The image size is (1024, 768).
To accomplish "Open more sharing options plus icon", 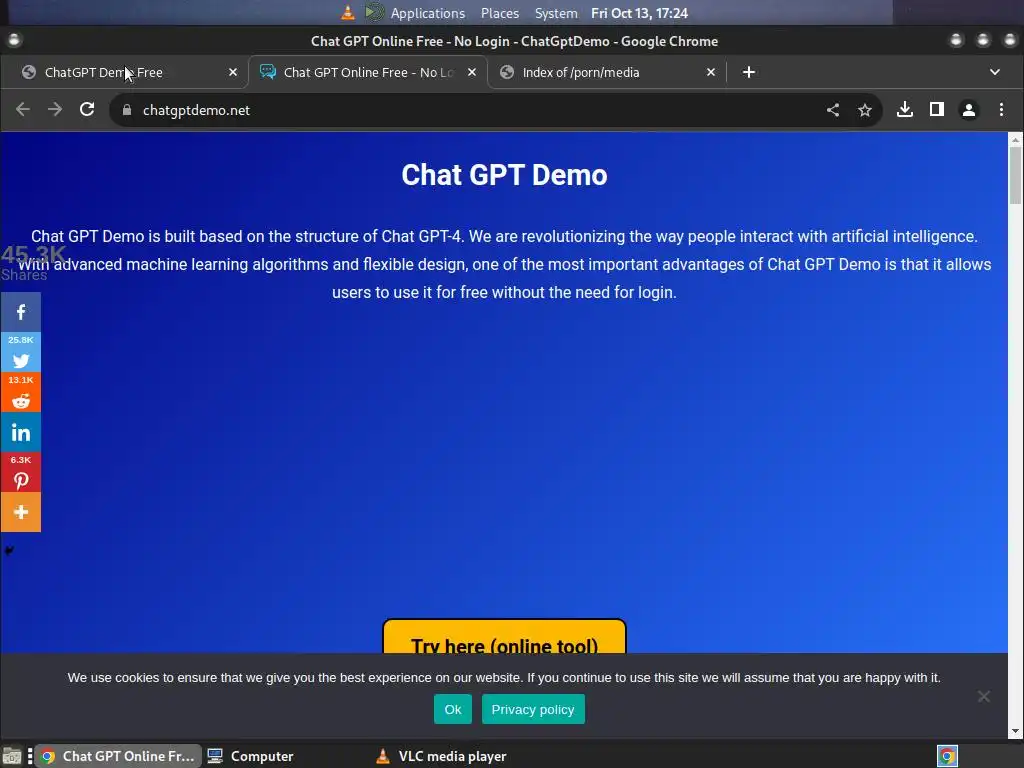I will (21, 512).
